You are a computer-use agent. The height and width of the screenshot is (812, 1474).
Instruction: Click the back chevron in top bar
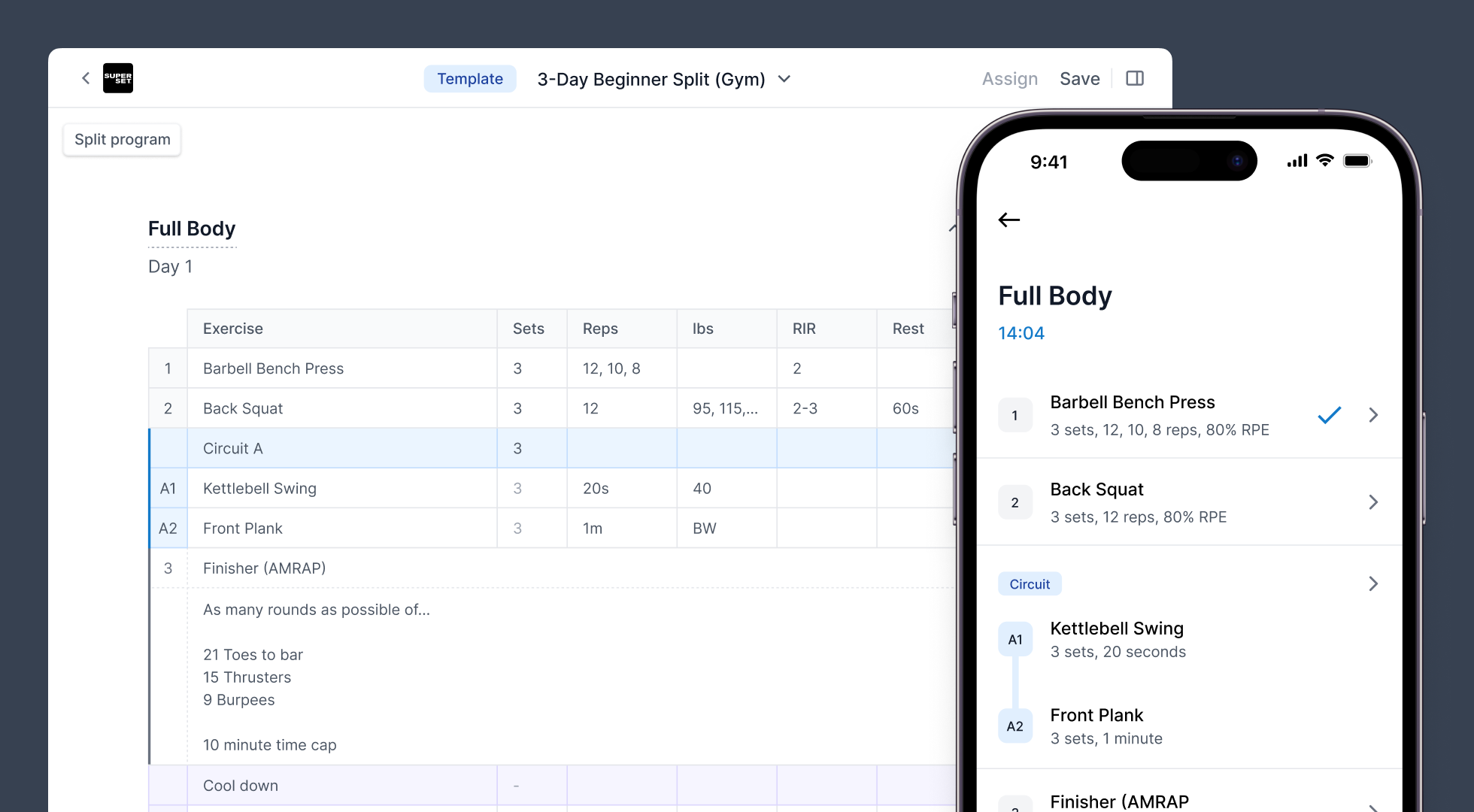point(86,78)
